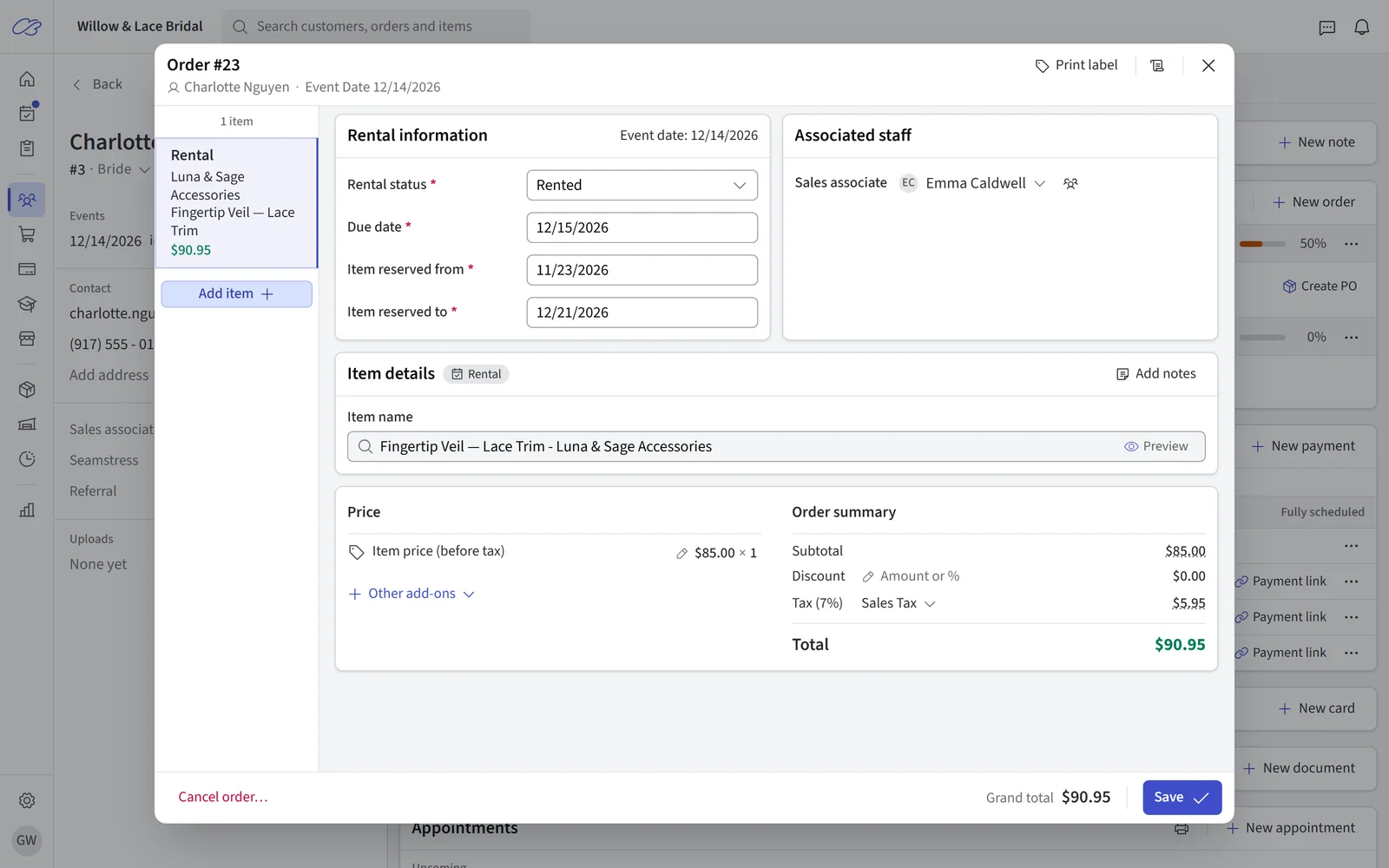Click Save to save the order
Screen dimensions: 1389x868
[1182, 798]
